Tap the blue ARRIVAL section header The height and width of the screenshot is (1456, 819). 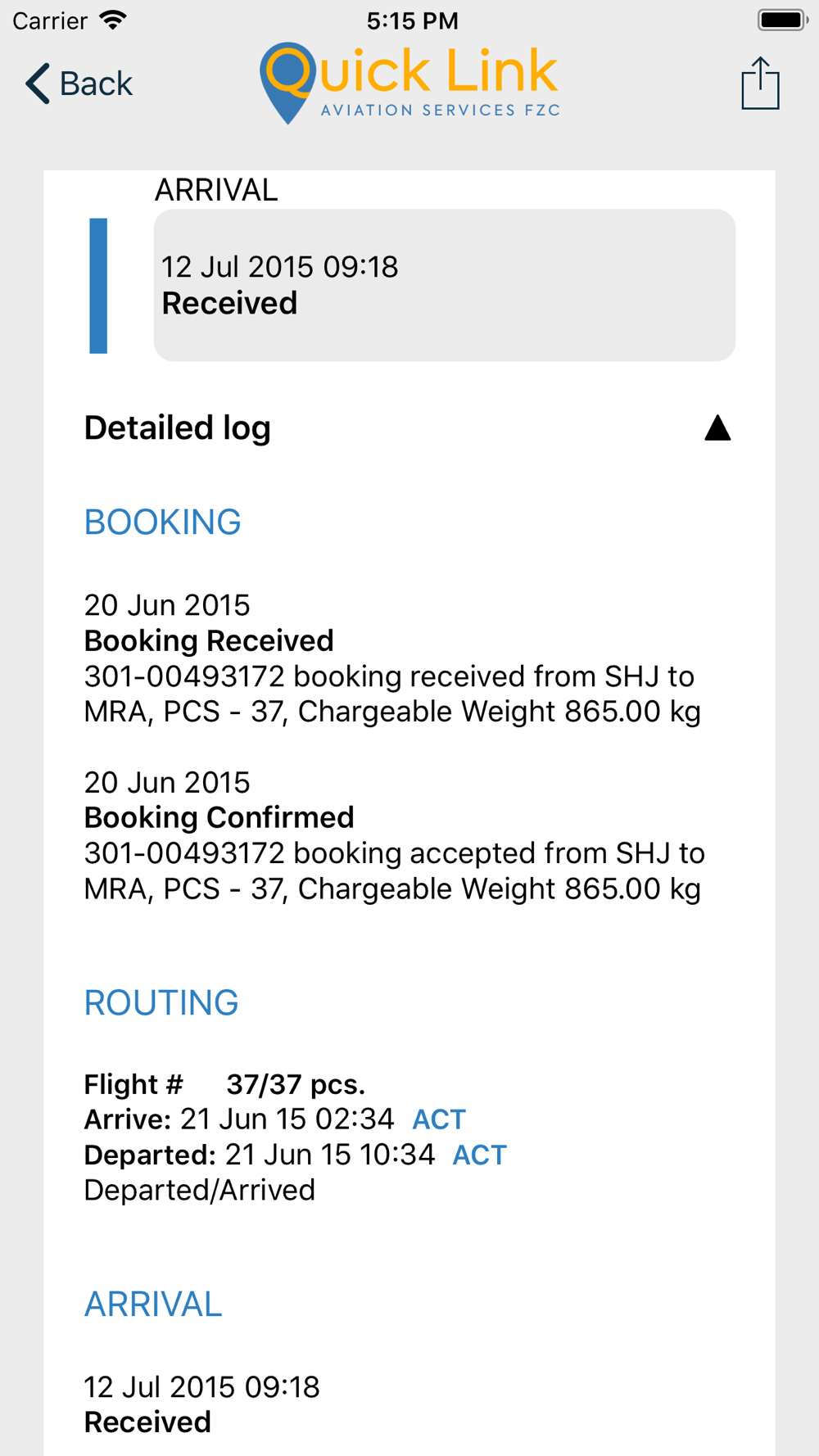[x=153, y=1305]
